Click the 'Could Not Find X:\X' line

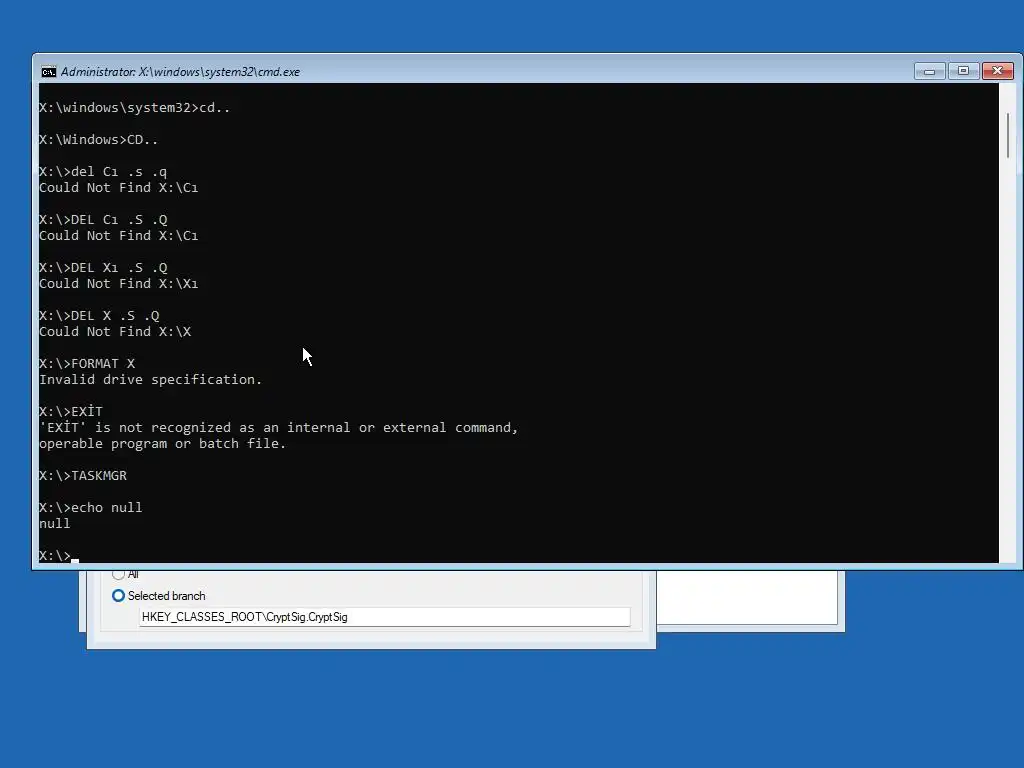[x=115, y=332]
